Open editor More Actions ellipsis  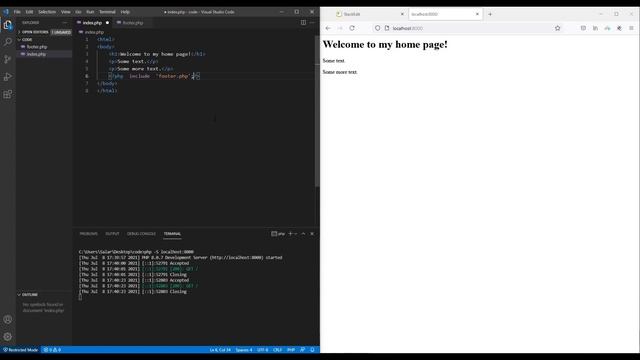[312, 22]
